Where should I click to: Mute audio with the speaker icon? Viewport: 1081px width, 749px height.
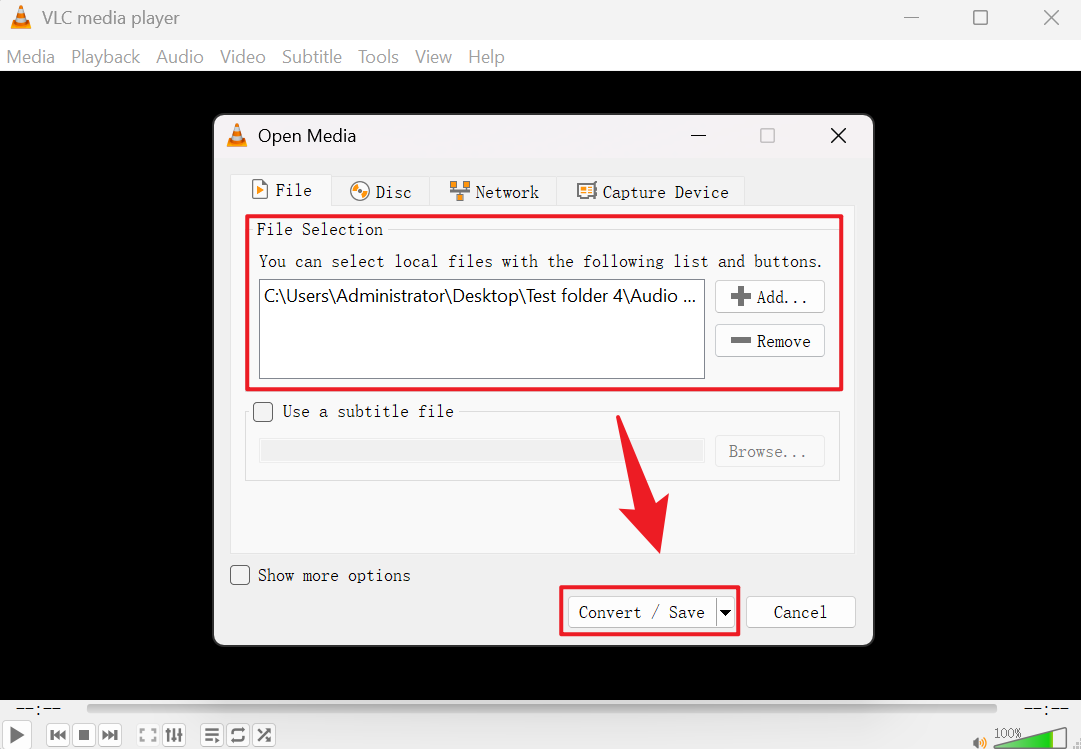[980, 742]
